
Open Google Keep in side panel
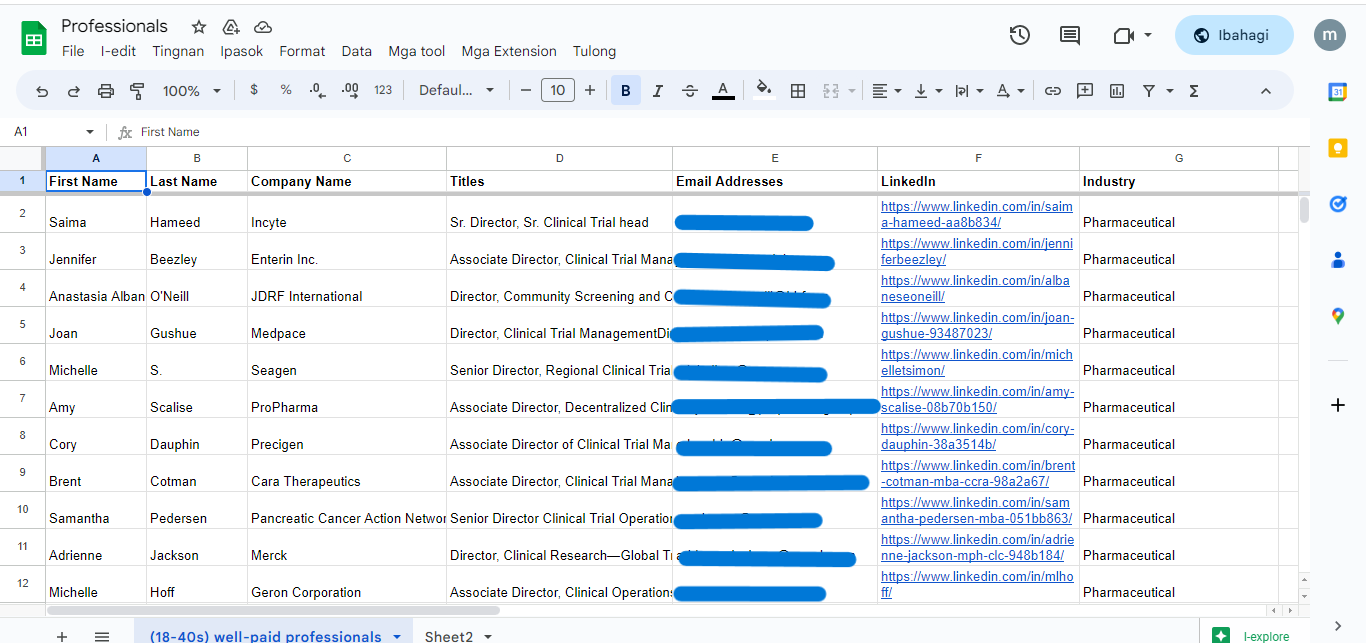pyautogui.click(x=1337, y=148)
